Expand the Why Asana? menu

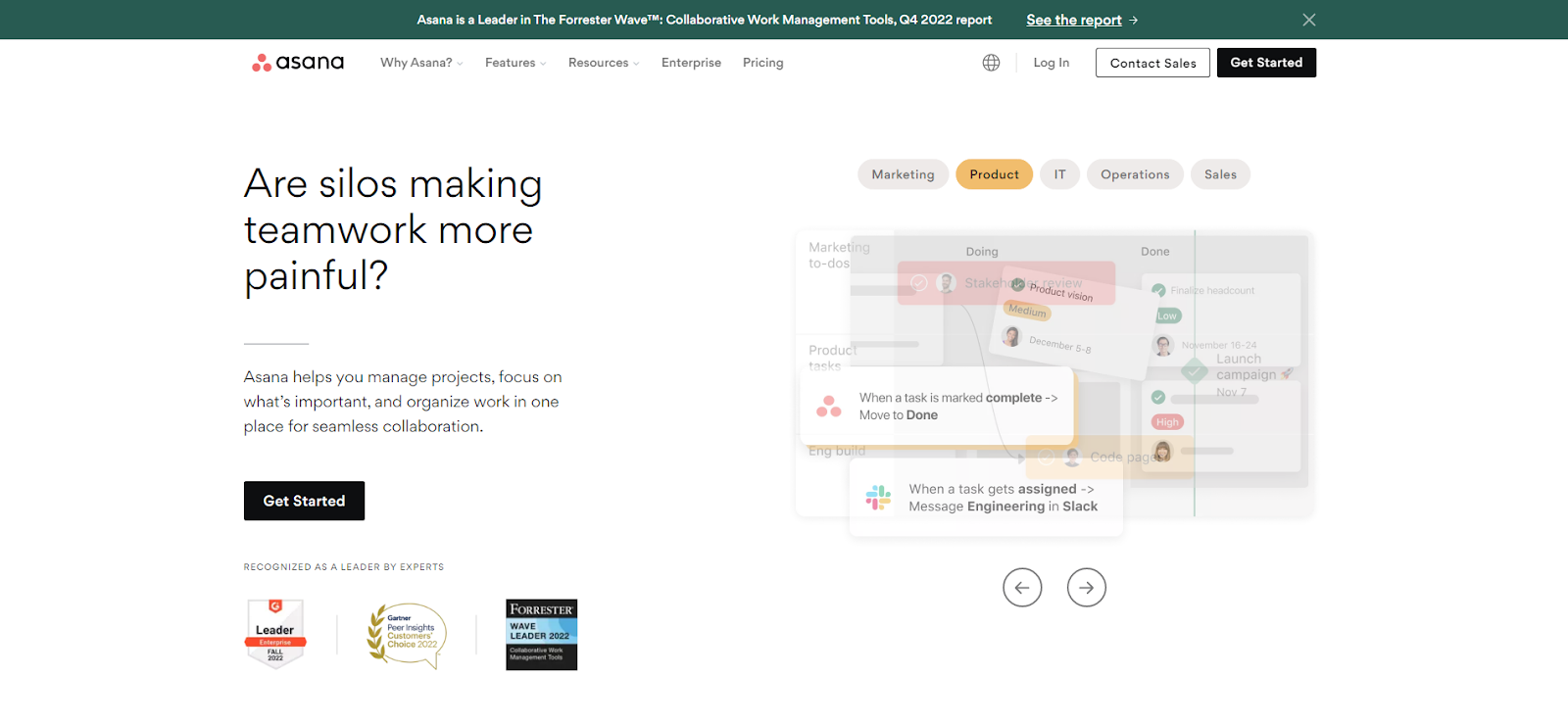421,63
